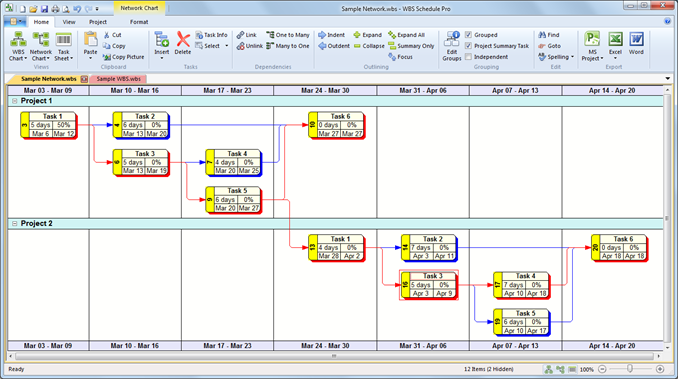The image size is (678, 379).
Task: Click the red Delete task icon
Action: [183, 39]
